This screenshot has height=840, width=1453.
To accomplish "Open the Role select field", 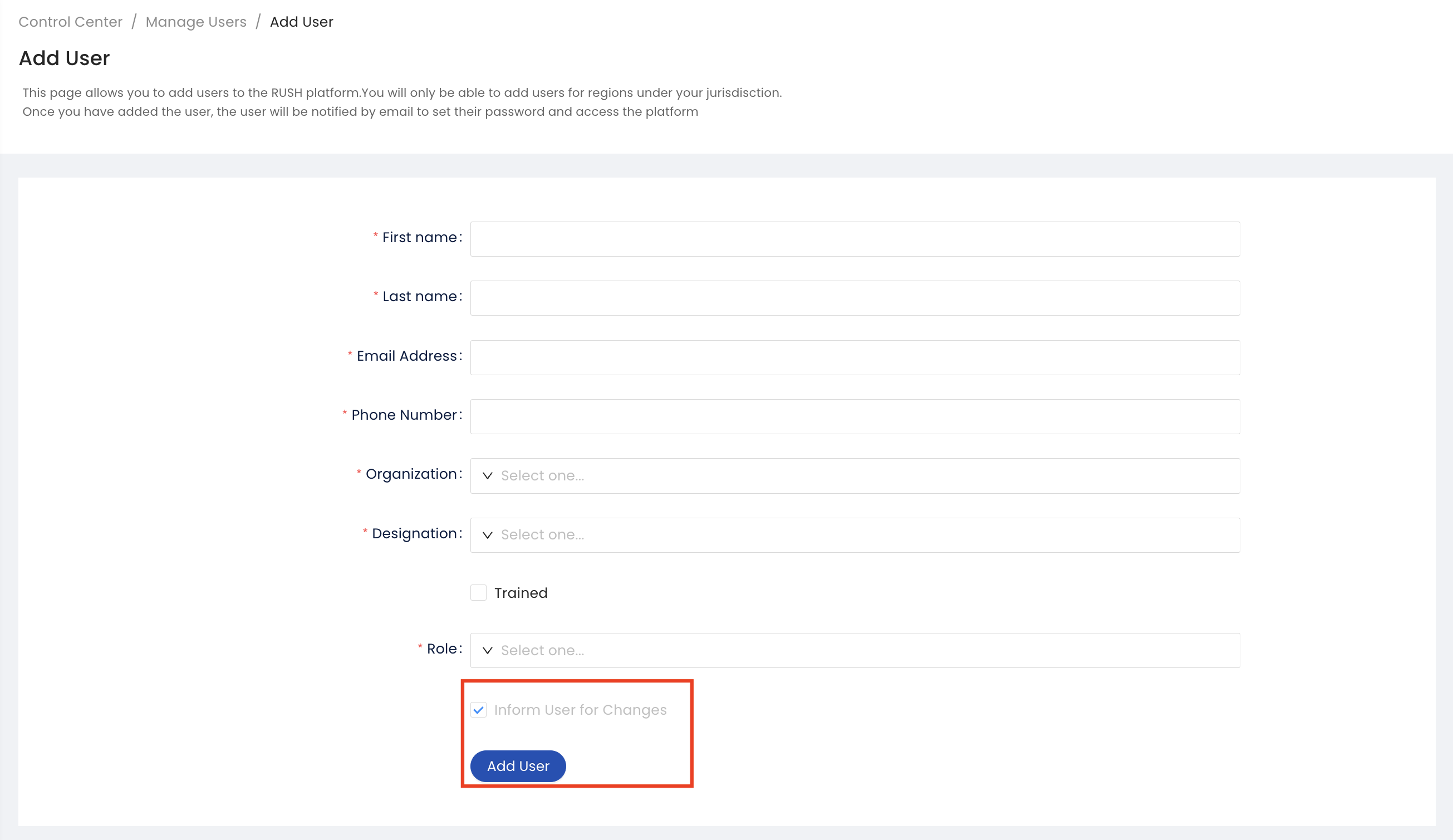I will (x=855, y=650).
